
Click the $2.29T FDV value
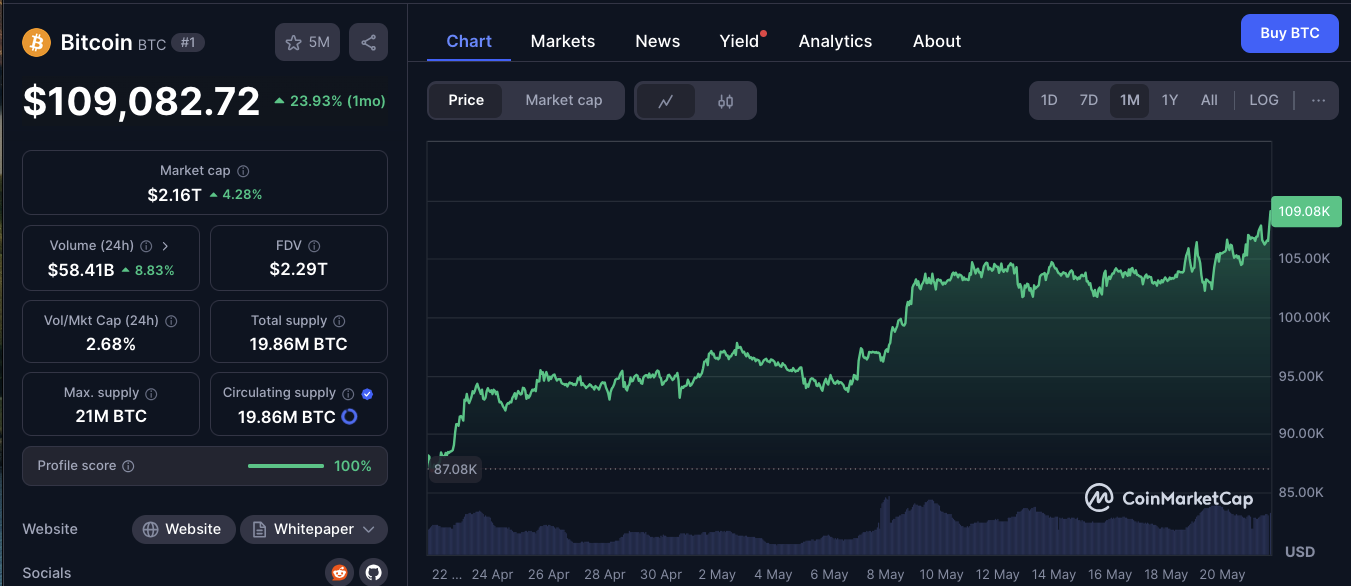299,269
